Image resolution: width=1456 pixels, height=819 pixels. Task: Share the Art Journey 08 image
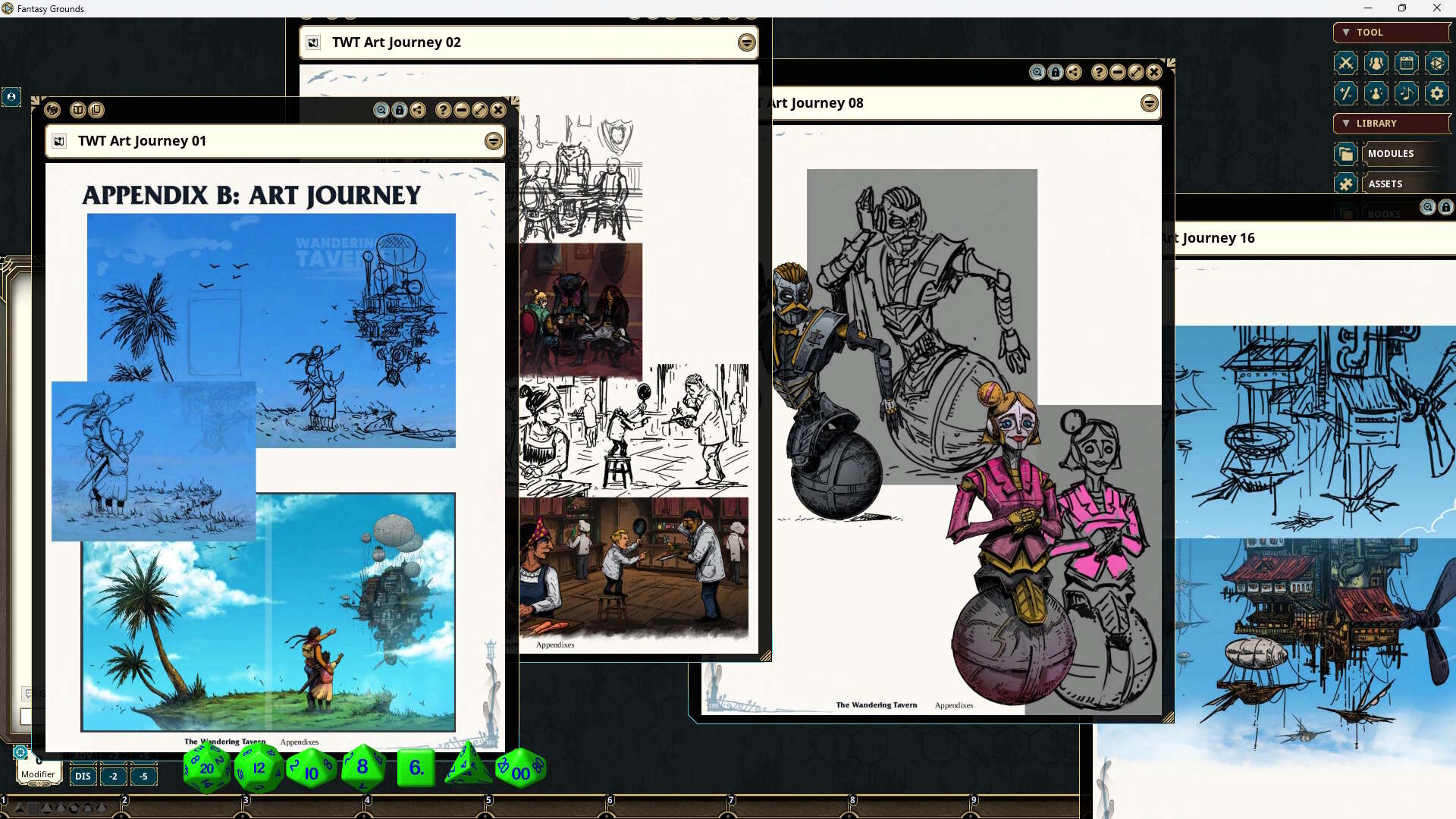1074,72
